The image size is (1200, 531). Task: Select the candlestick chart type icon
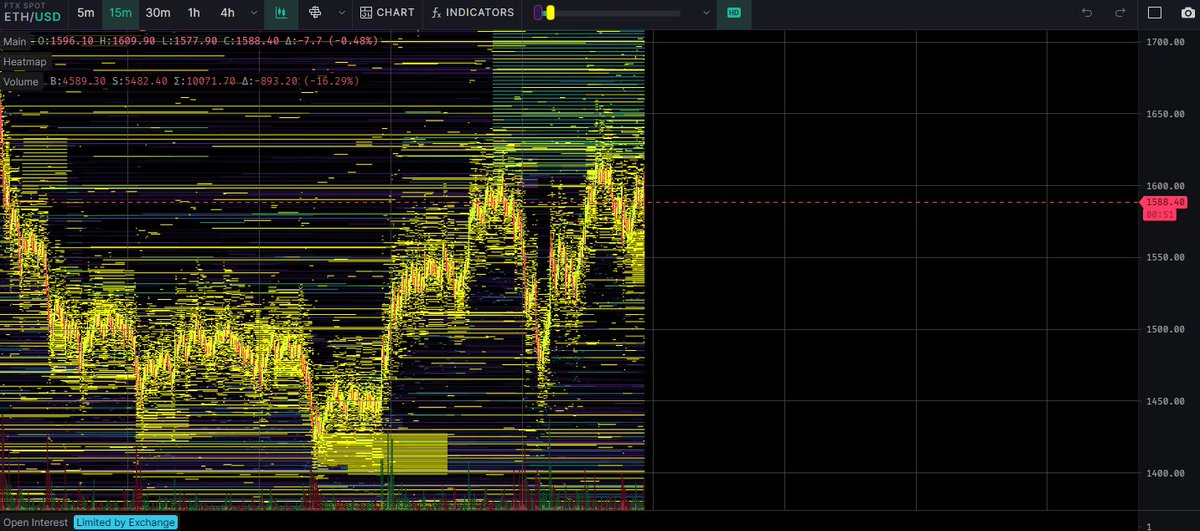(x=281, y=13)
